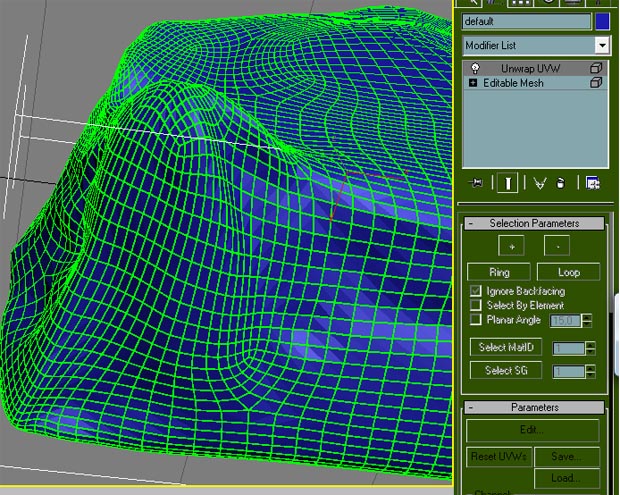
Task: Click the Planar Angle value field
Action: [566, 320]
